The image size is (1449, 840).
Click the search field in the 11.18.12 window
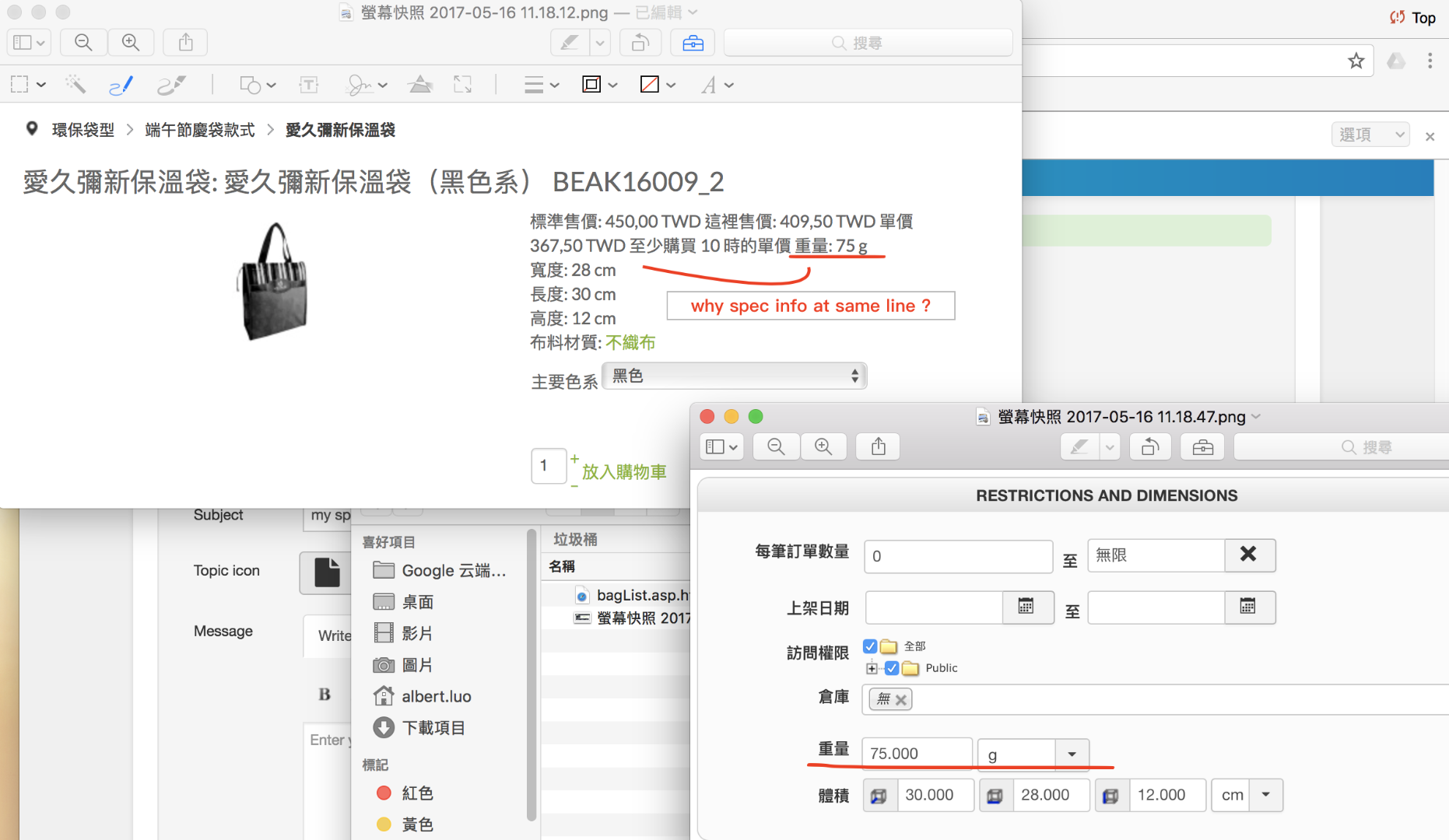pyautogui.click(x=868, y=43)
